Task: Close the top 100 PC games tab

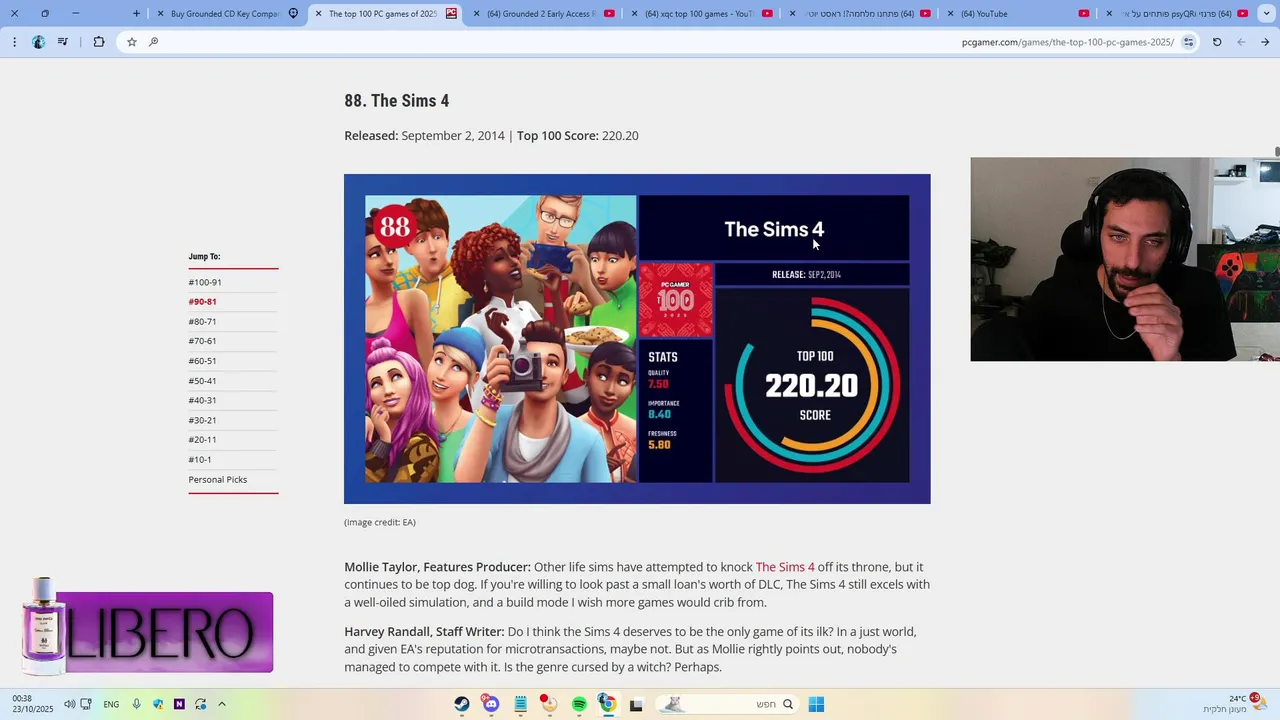Action: coord(319,14)
